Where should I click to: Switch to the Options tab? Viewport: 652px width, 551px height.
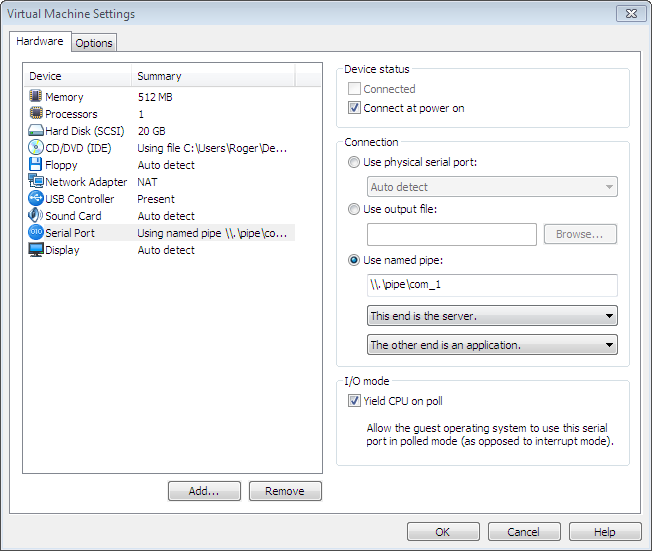coord(94,43)
